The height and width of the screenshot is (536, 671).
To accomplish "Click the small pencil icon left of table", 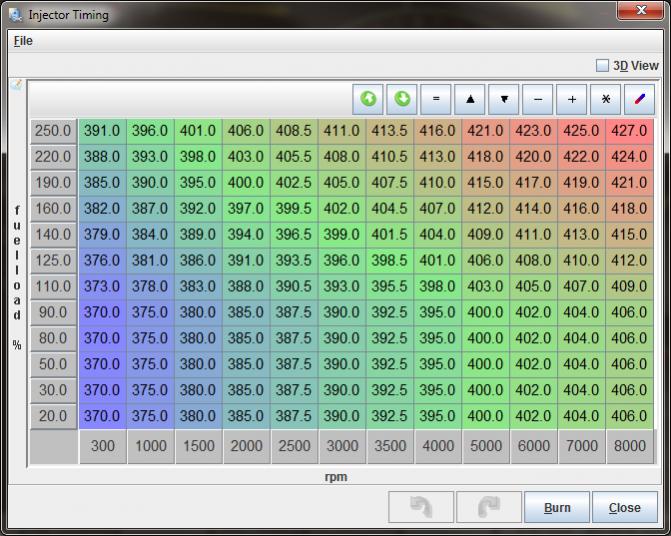I will pos(16,86).
